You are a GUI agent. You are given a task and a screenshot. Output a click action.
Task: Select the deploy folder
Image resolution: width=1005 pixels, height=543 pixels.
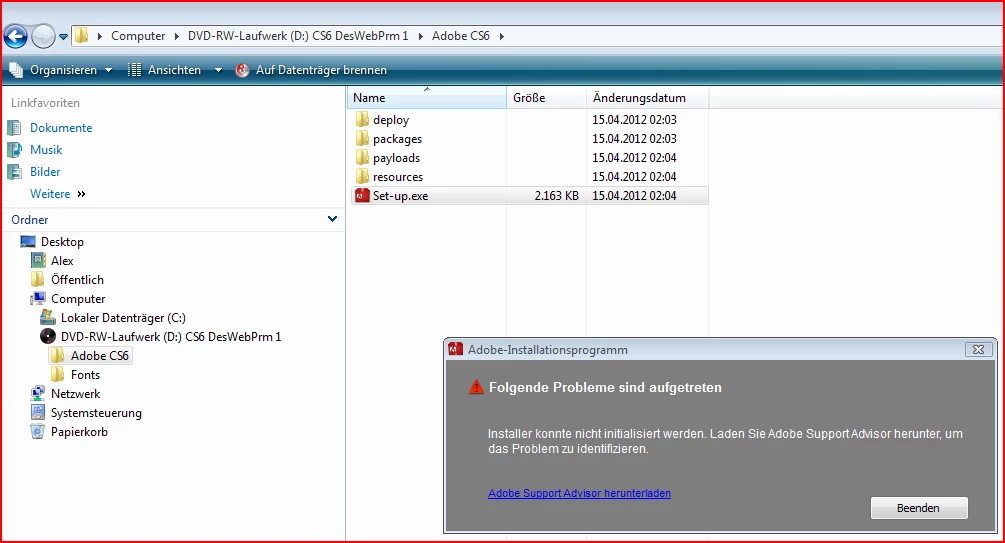(x=391, y=120)
